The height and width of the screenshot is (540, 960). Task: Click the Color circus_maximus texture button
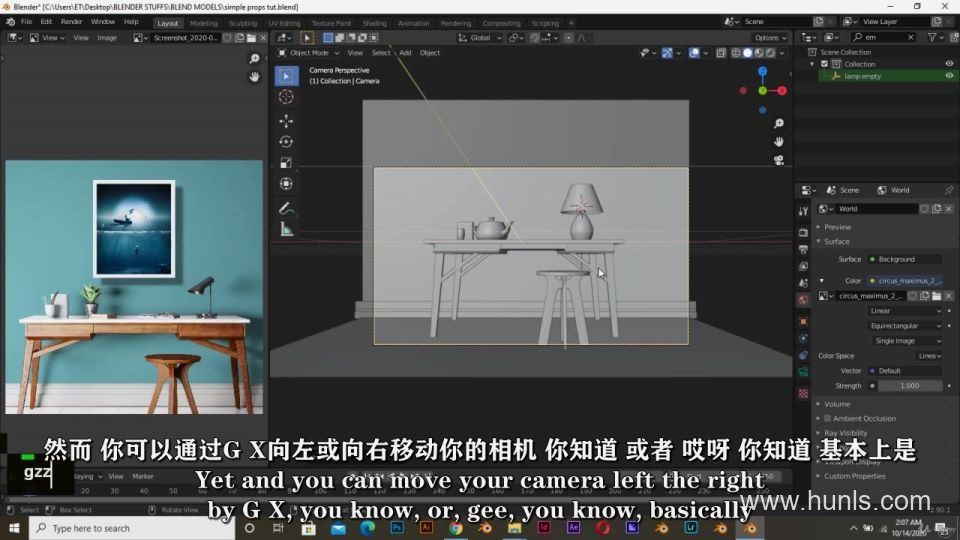(x=905, y=281)
